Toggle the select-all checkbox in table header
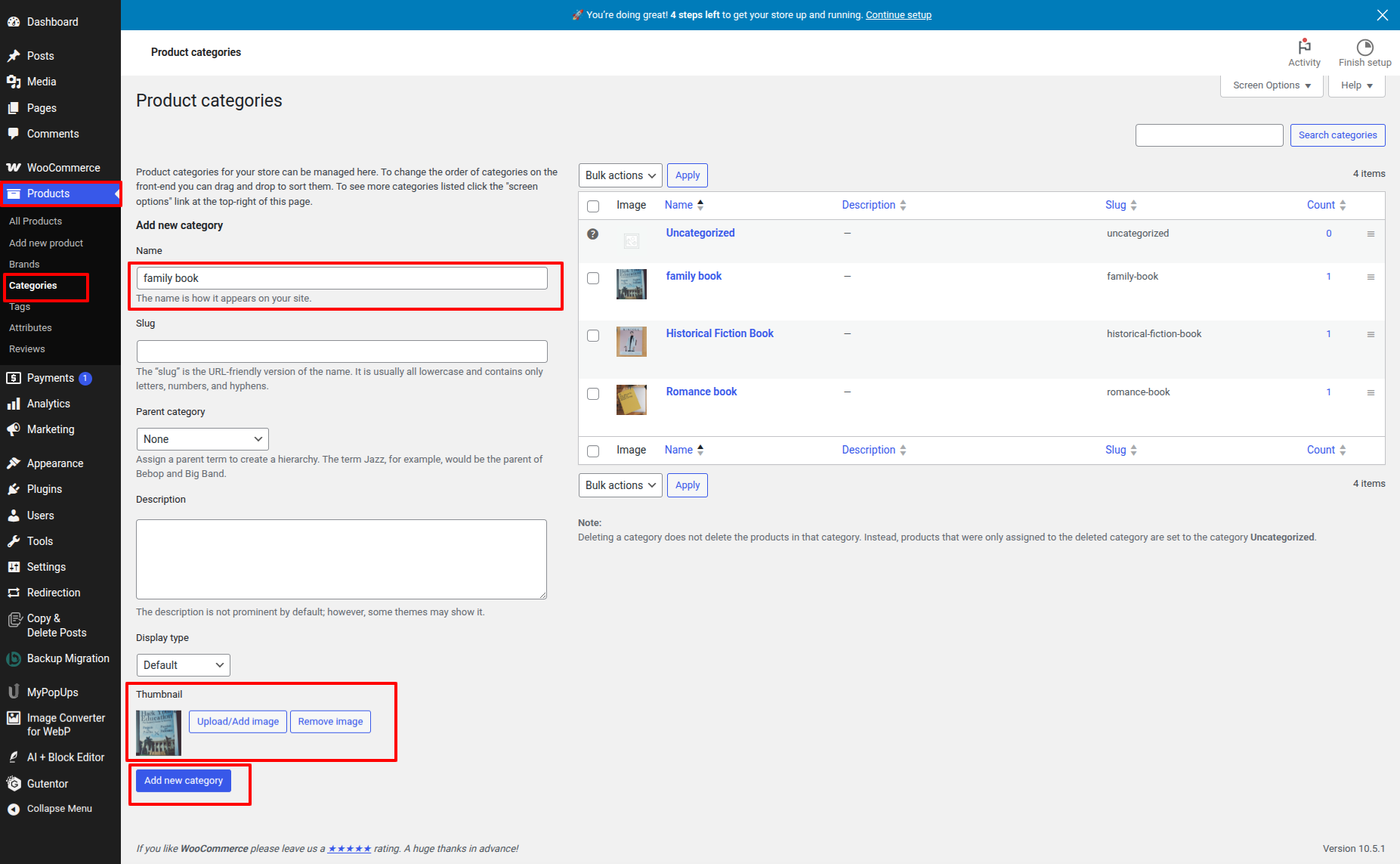 click(593, 206)
